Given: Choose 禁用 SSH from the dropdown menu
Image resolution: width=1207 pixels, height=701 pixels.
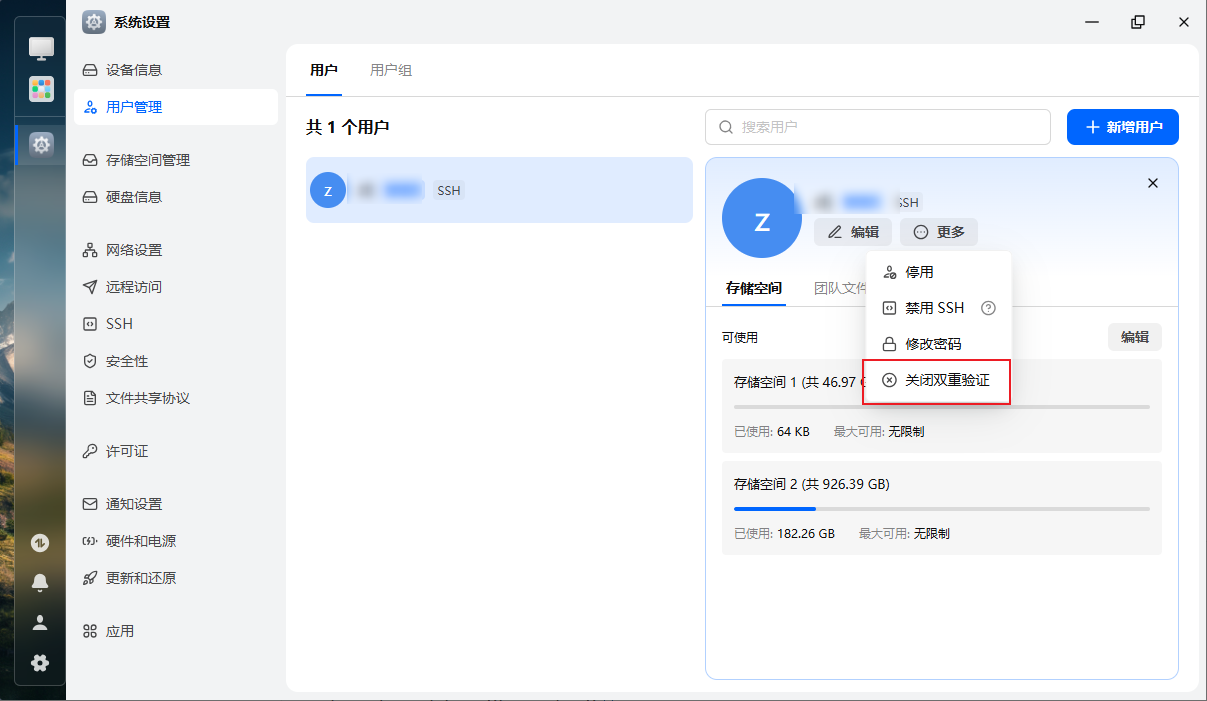Looking at the screenshot, I should [x=934, y=308].
